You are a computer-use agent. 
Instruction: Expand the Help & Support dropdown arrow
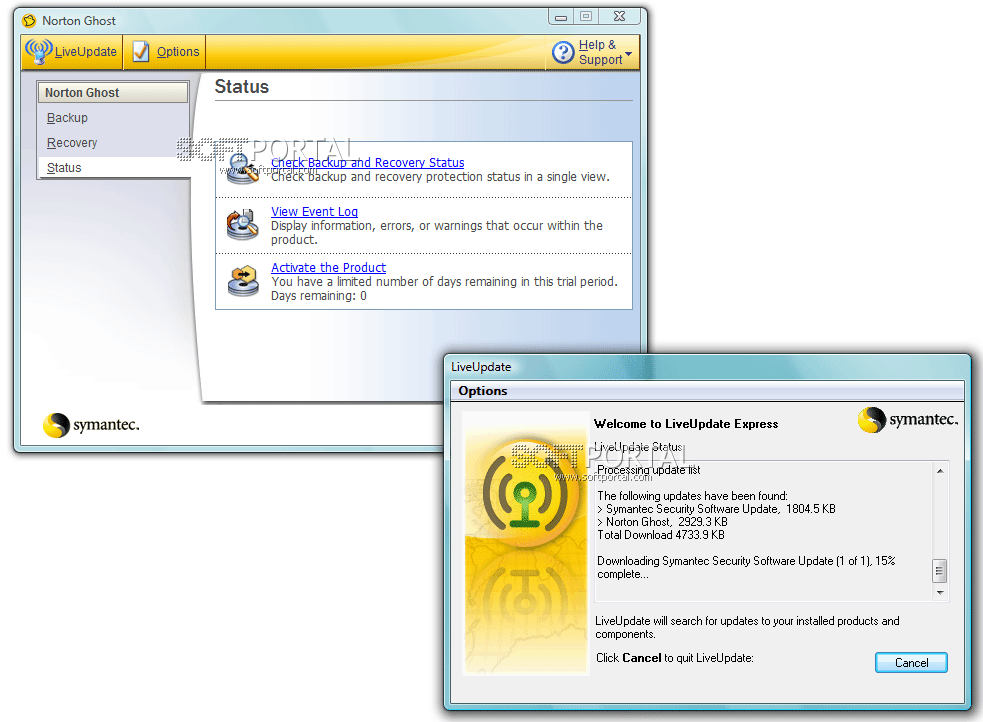tap(628, 53)
